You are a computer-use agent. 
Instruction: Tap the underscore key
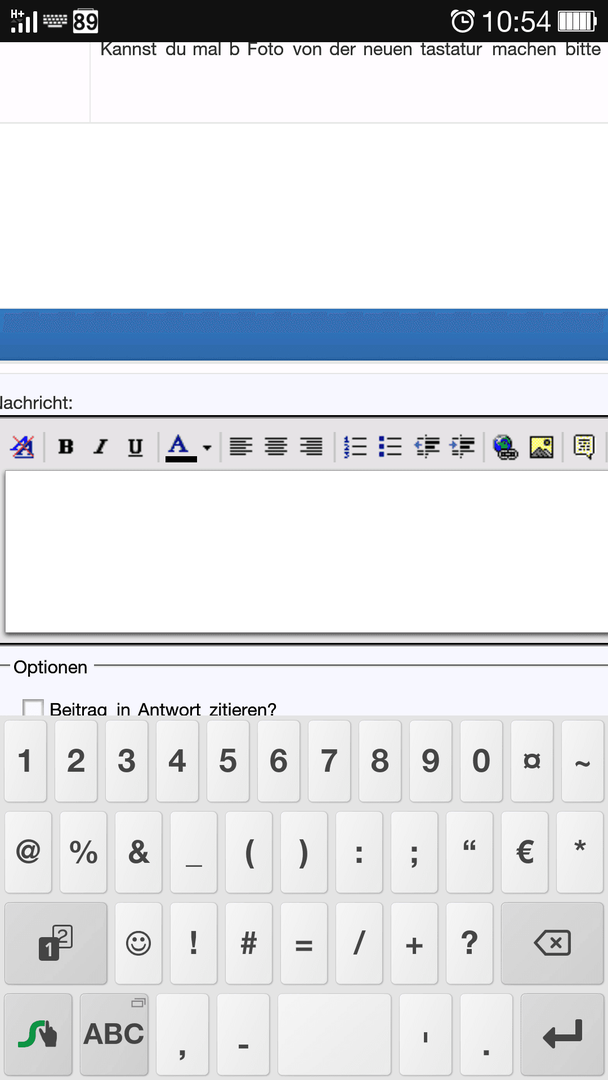[x=193, y=852]
